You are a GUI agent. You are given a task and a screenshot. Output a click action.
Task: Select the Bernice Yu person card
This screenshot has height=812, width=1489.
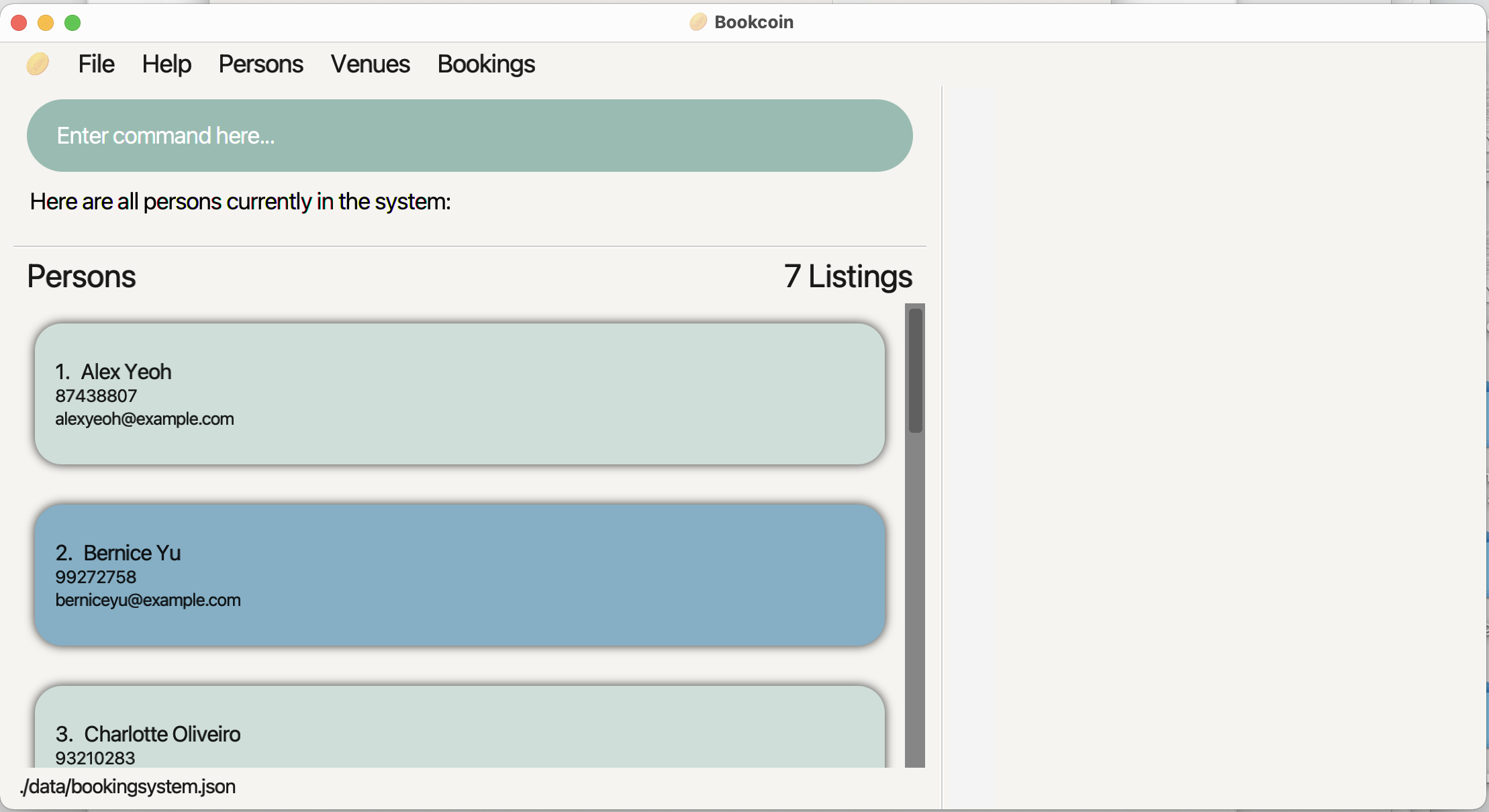point(460,575)
